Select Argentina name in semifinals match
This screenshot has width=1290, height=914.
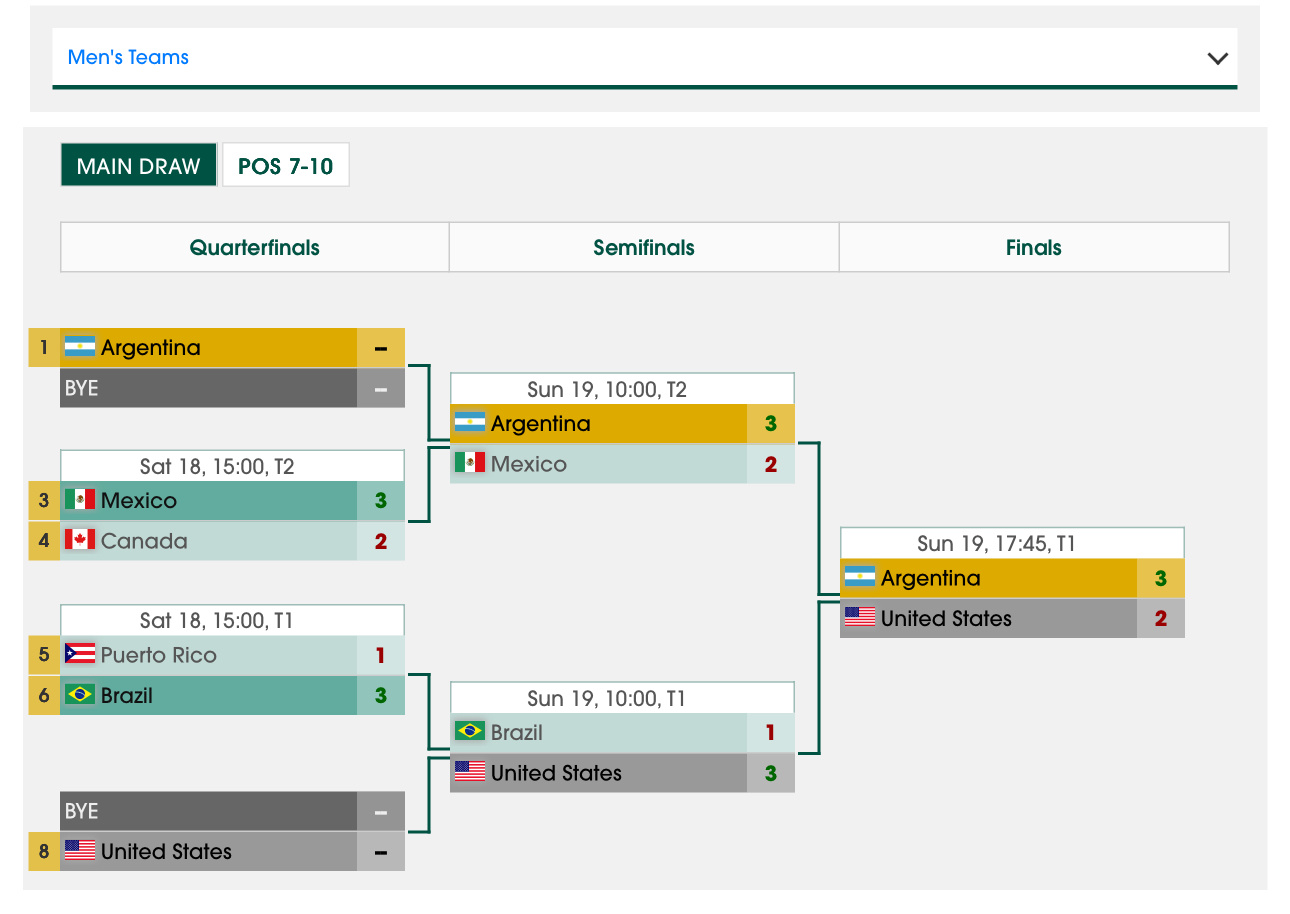(541, 424)
